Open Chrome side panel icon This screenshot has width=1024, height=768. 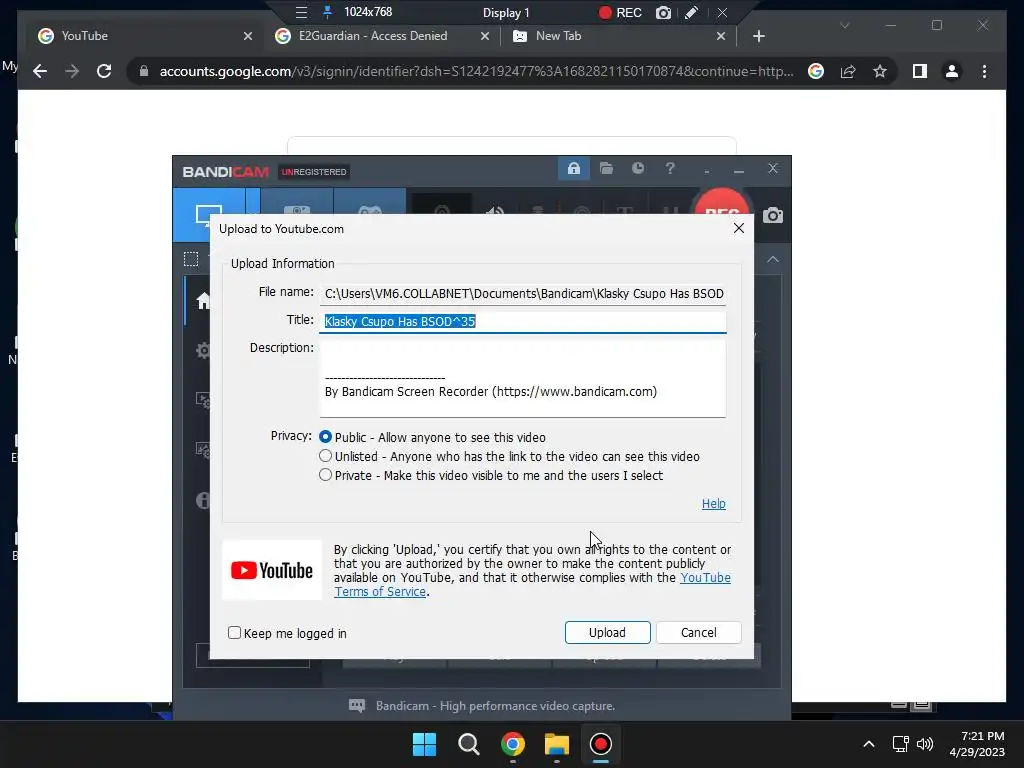pos(920,71)
